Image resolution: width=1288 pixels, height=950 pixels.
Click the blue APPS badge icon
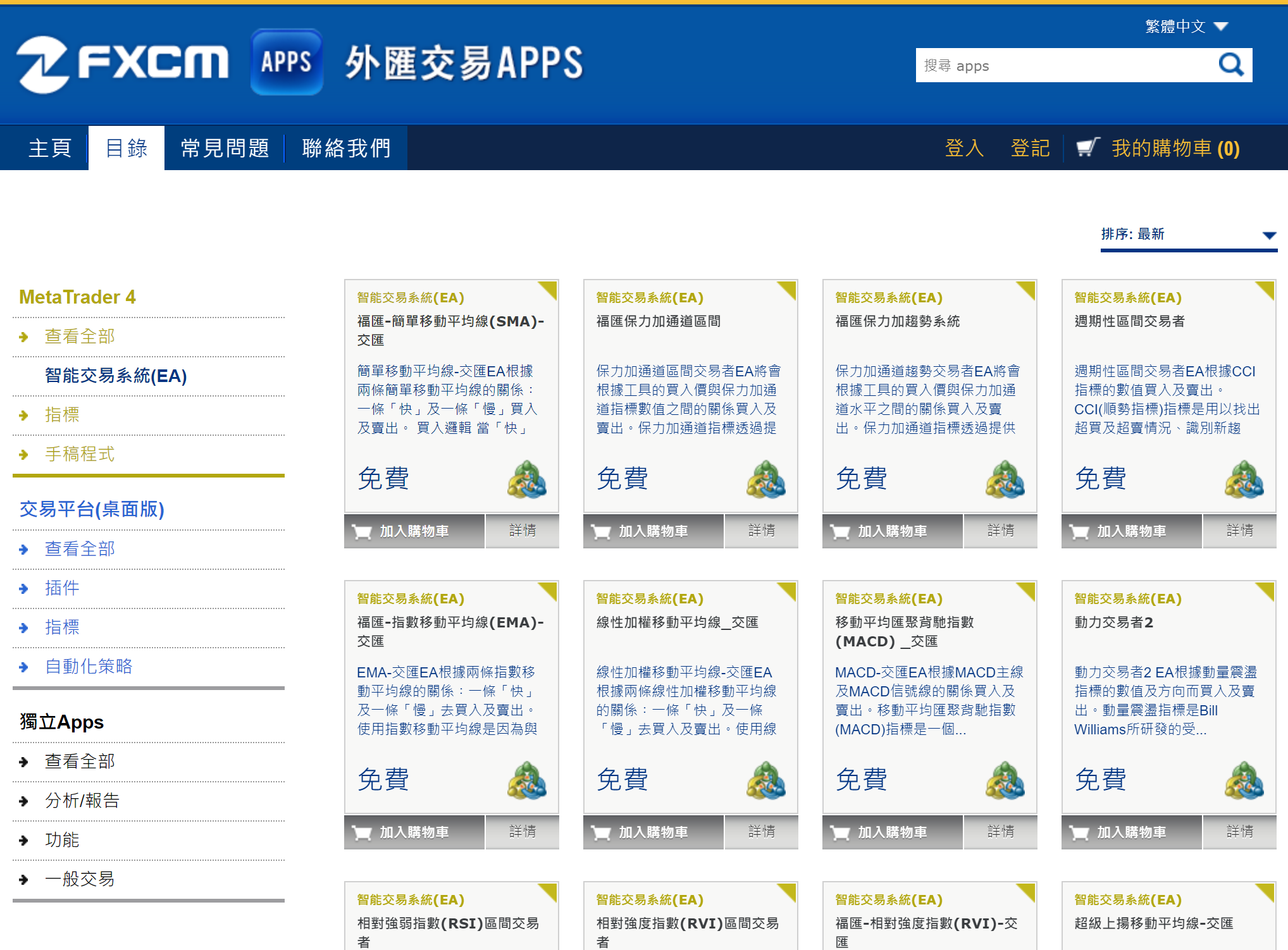[287, 62]
